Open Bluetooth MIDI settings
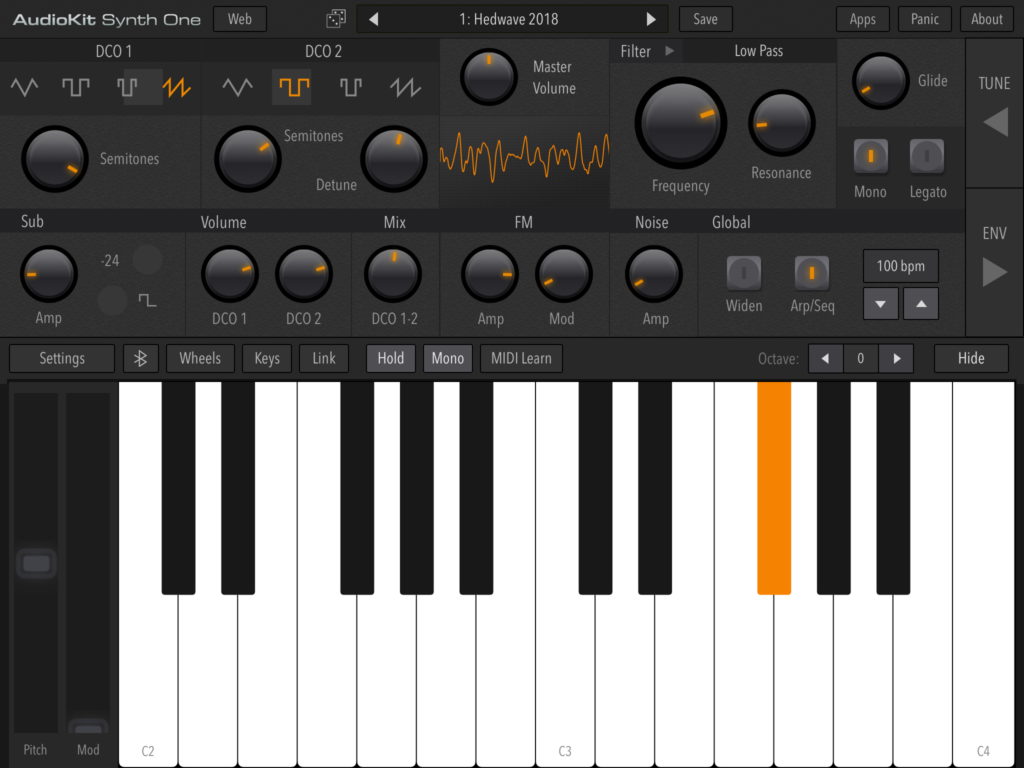This screenshot has width=1024, height=768. [140, 358]
